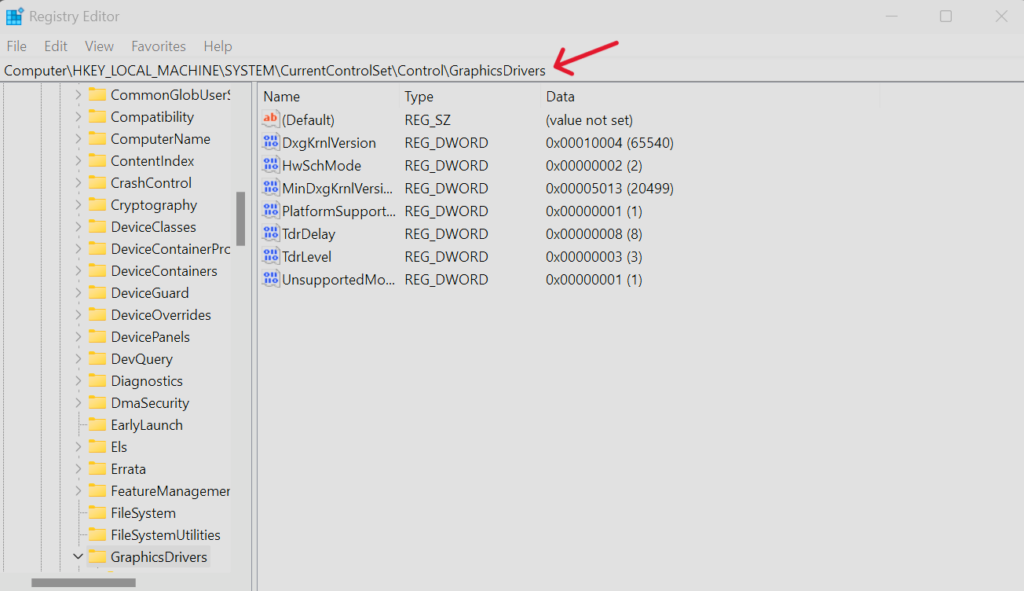This screenshot has height=591, width=1024.
Task: Click the FileSystemUtilities folder icon
Action: click(97, 535)
